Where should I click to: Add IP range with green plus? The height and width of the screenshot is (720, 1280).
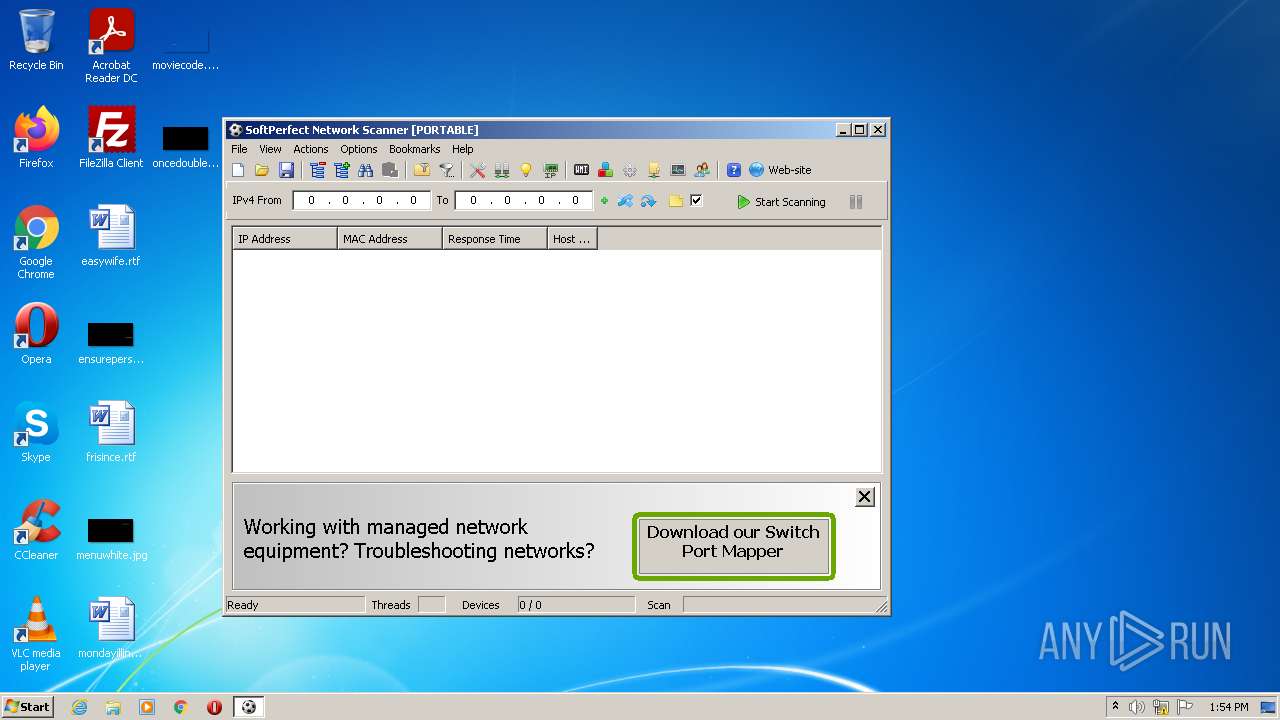[604, 201]
